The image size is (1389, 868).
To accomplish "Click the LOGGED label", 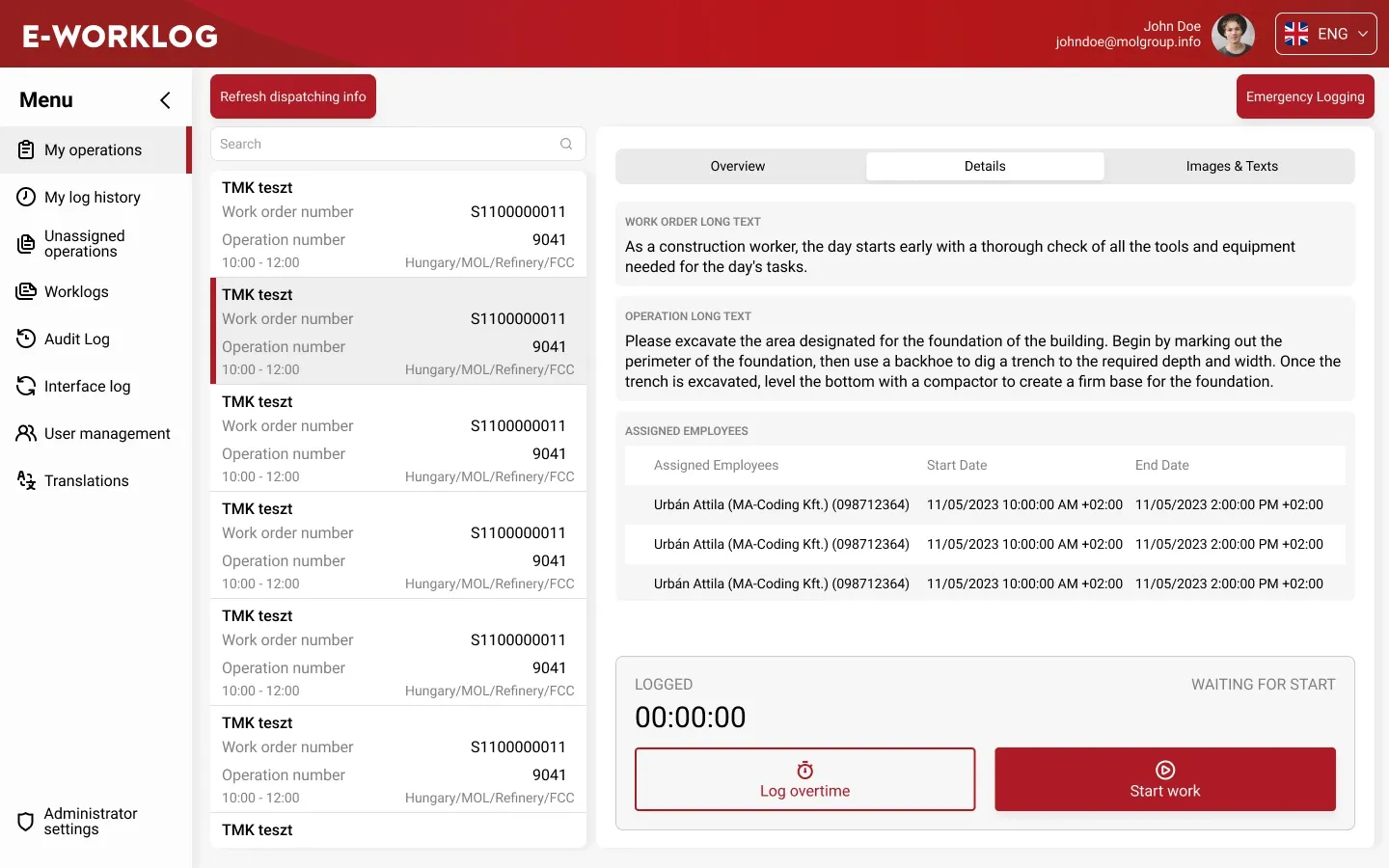I will coord(664,685).
